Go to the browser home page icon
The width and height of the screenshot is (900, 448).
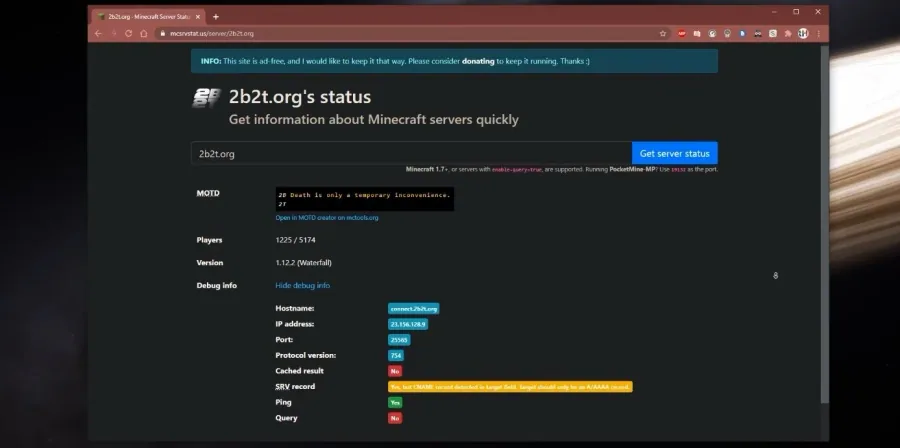tap(143, 33)
